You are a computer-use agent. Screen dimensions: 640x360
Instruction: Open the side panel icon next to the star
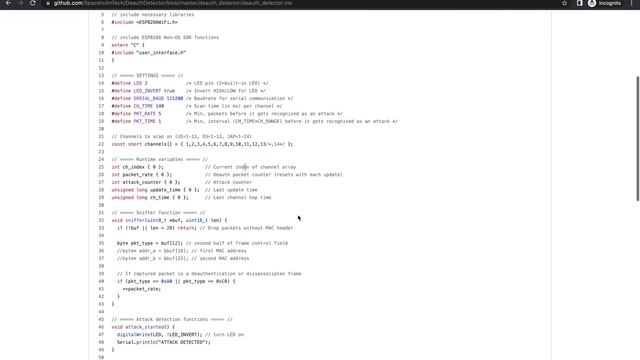(x=579, y=3)
